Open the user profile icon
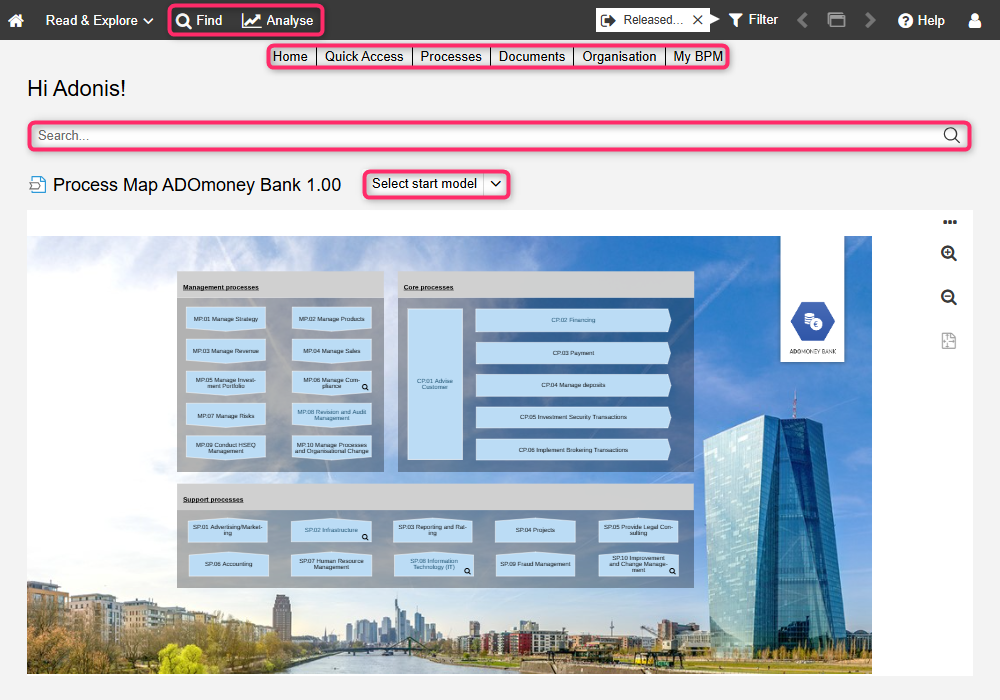Screen dimensions: 1000x700 [975, 20]
